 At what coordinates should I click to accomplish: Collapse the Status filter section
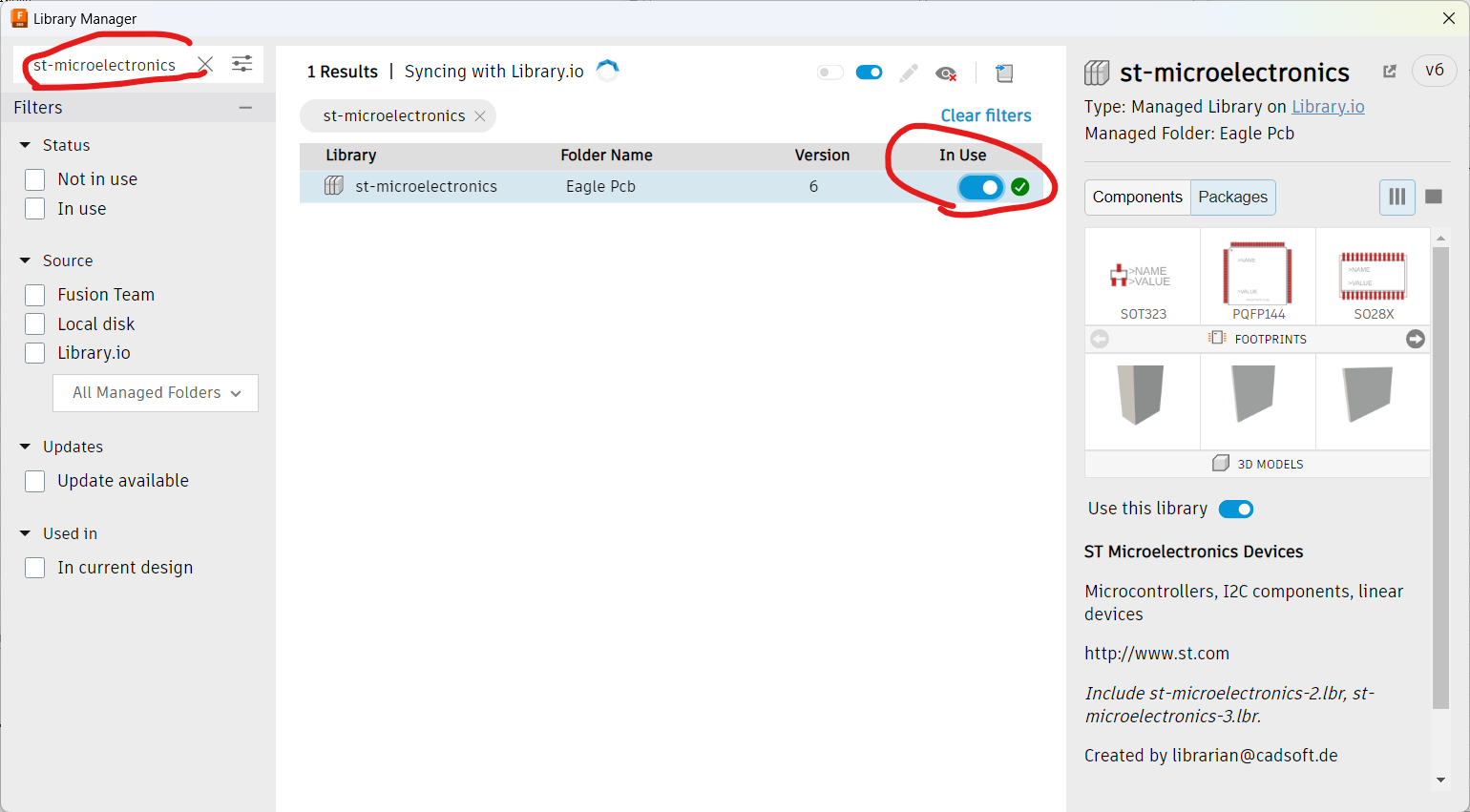pos(26,145)
